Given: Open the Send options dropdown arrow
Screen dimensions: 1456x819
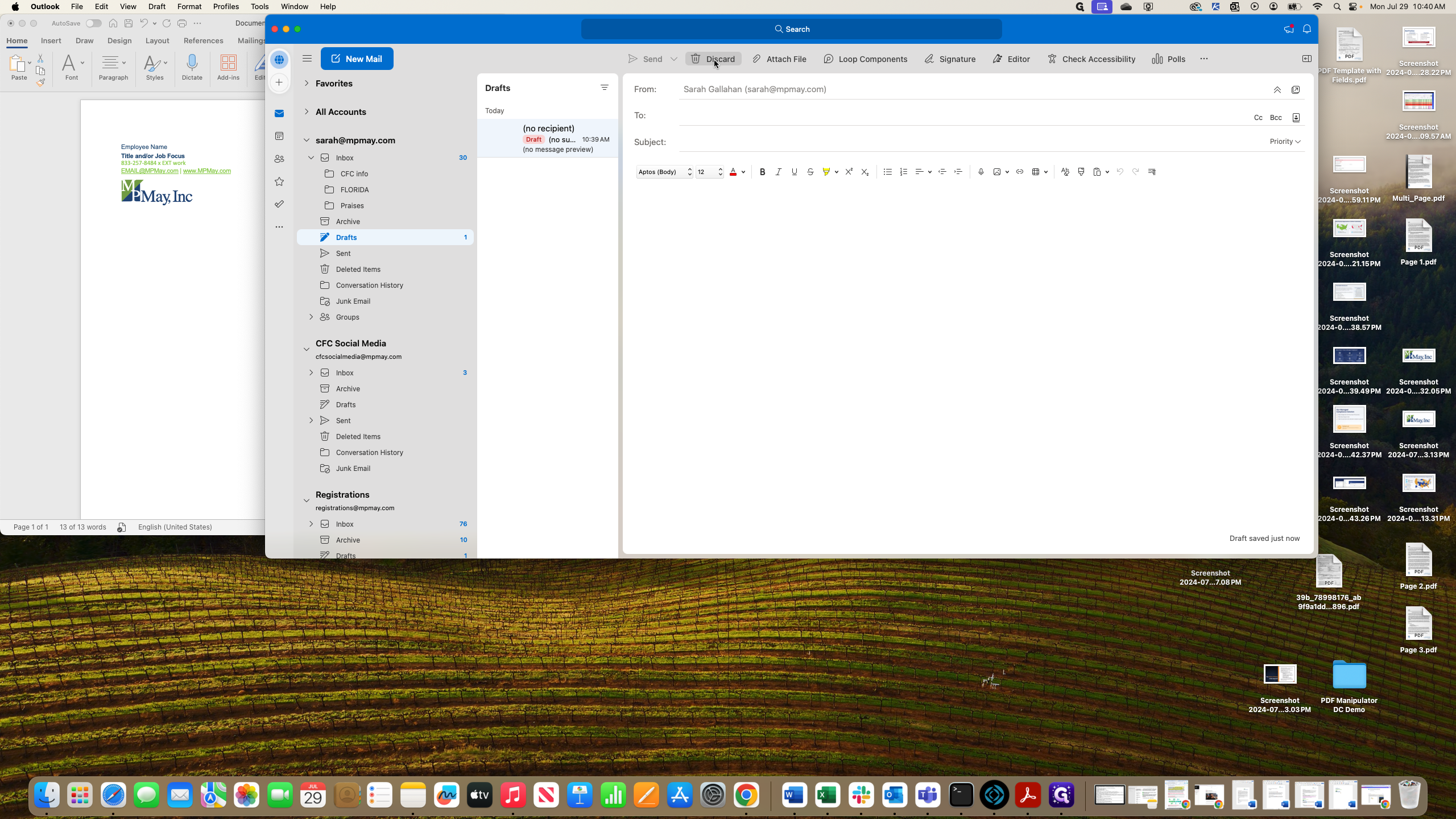Looking at the screenshot, I should pos(673,59).
